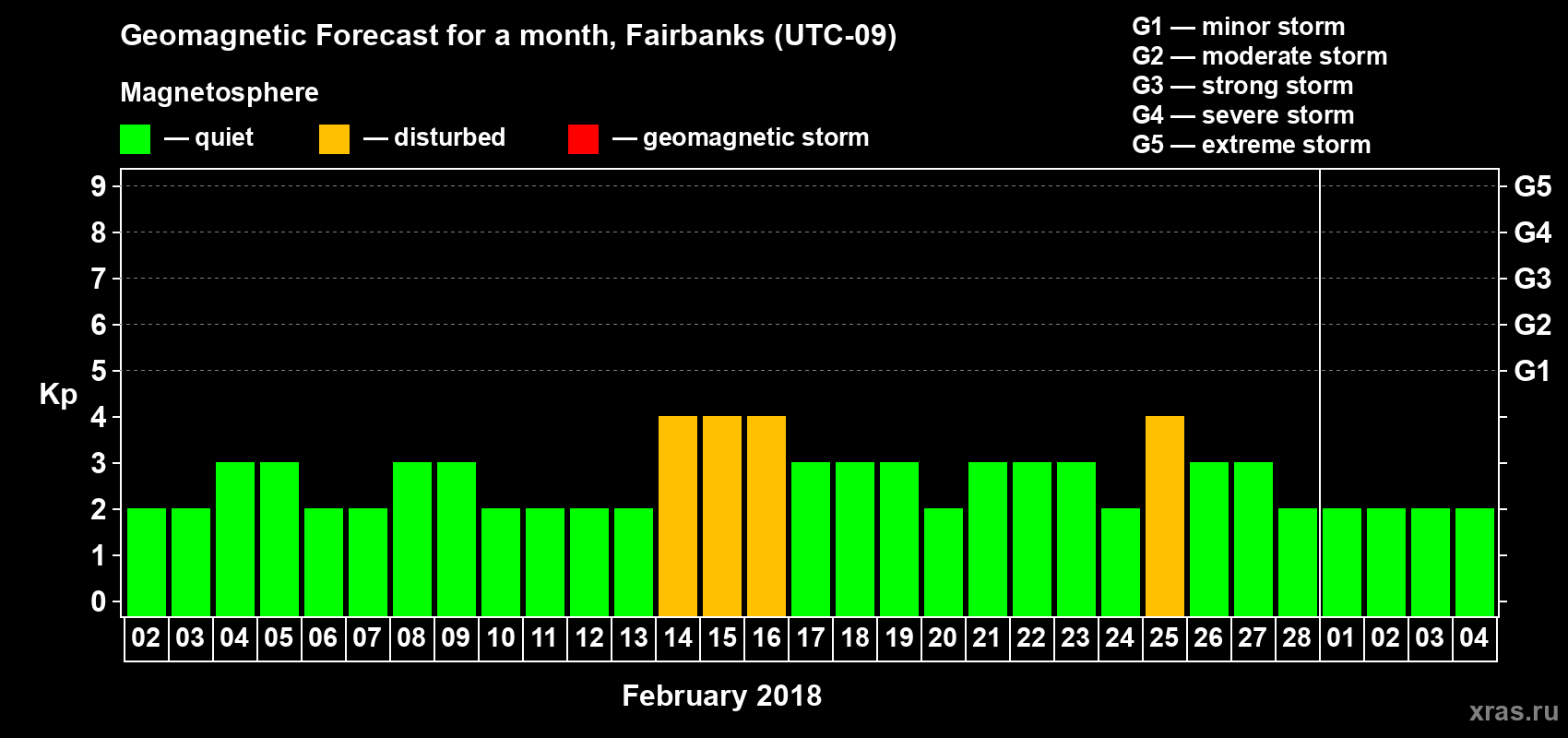Image resolution: width=1568 pixels, height=738 pixels.
Task: Click the '— disturbed' legend label
Action: pos(434,138)
